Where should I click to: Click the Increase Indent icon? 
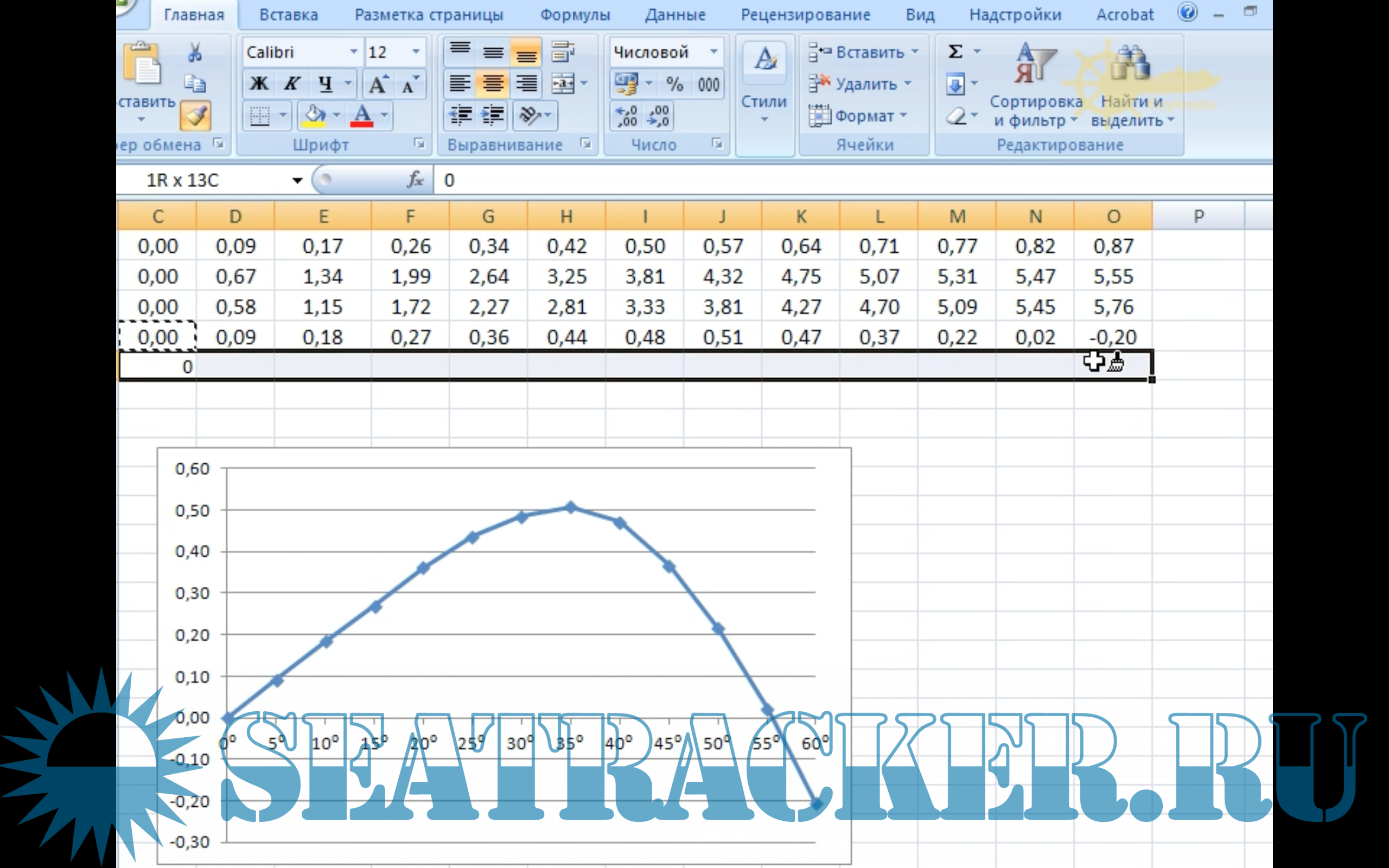click(x=493, y=116)
